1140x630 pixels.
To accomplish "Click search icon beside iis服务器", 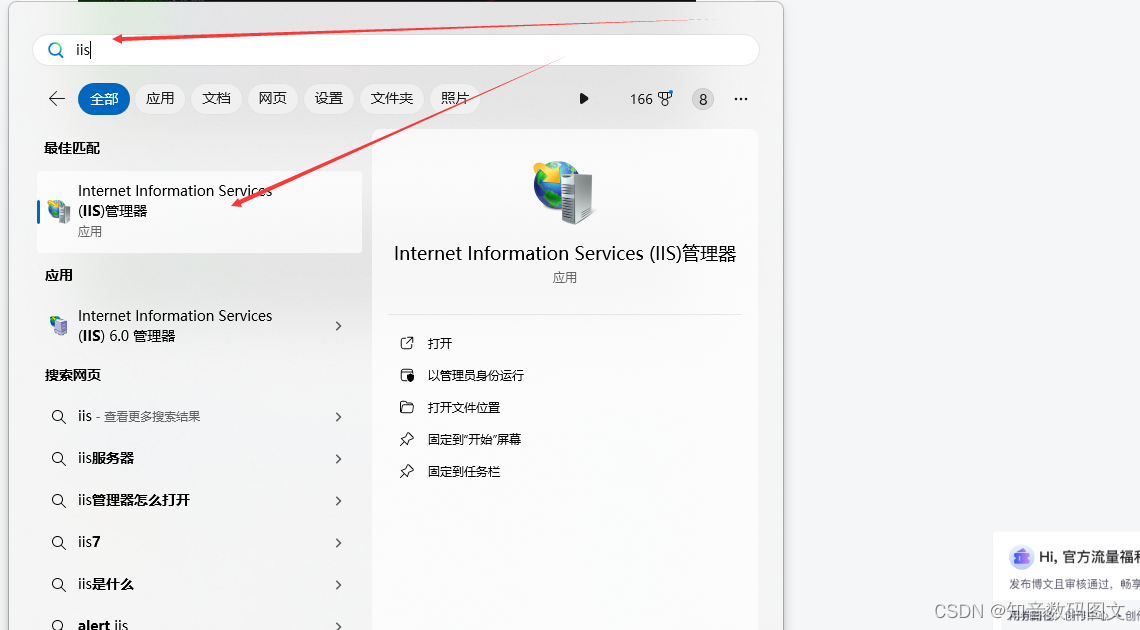I will tap(59, 459).
